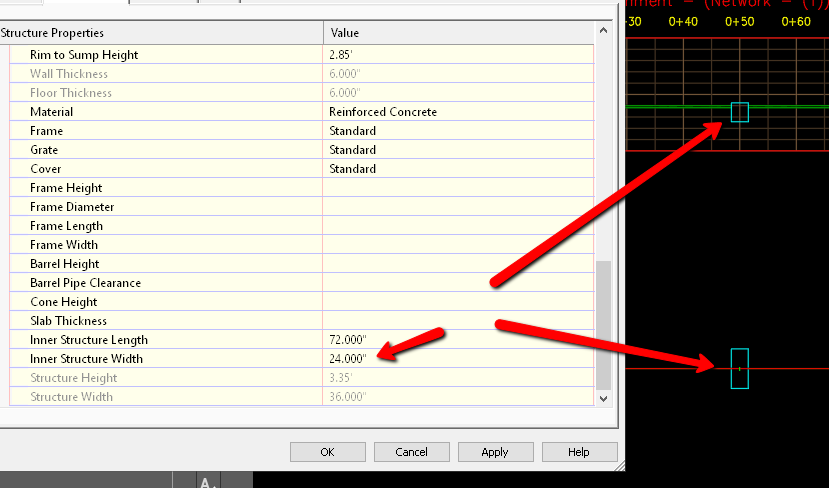Viewport: 829px width, 488px height.
Task: Click the Cancel button
Action: (411, 452)
